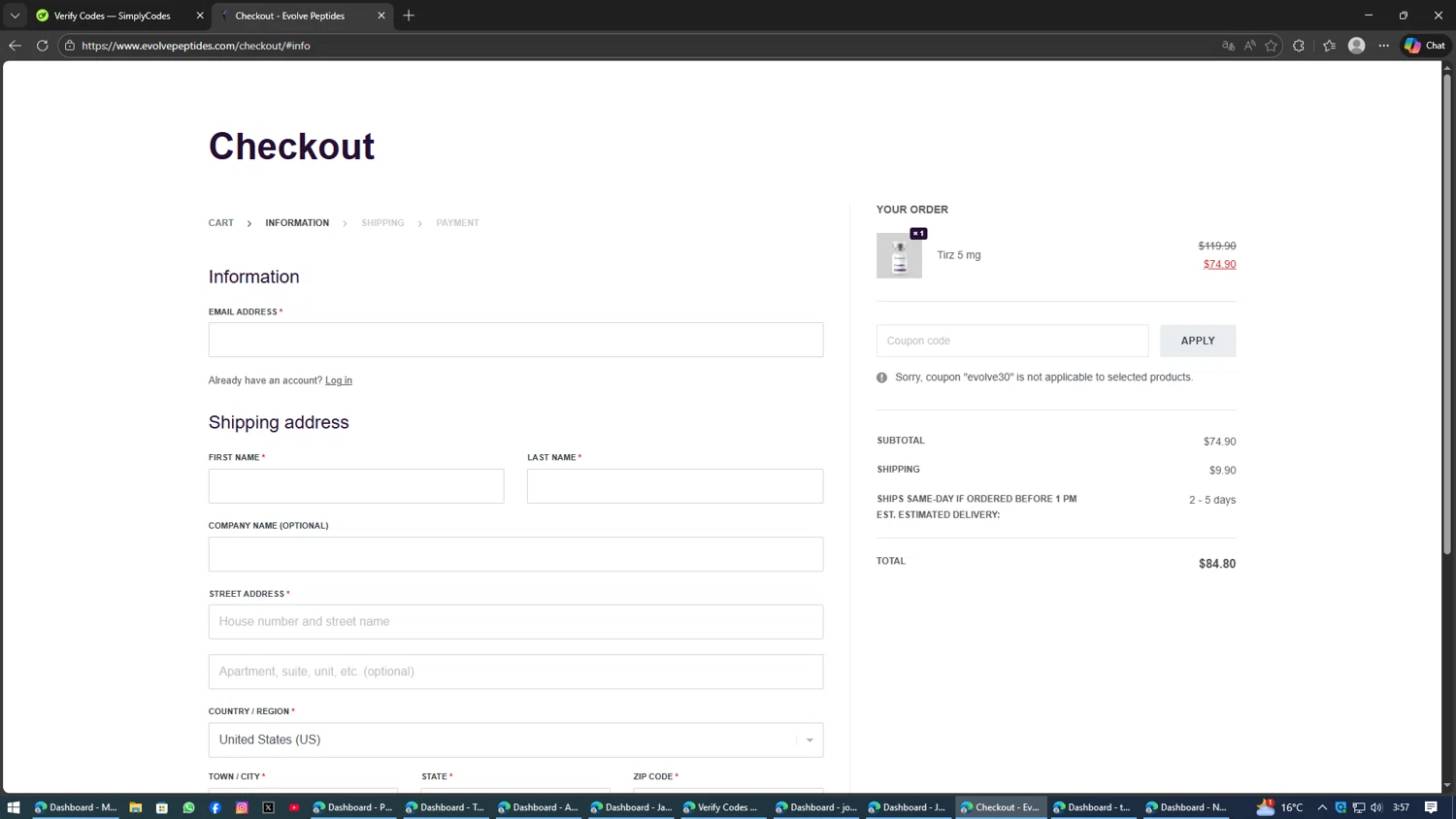This screenshot has height=819, width=1456.
Task: Click the Apartment, suite, unit field
Action: pyautogui.click(x=515, y=672)
